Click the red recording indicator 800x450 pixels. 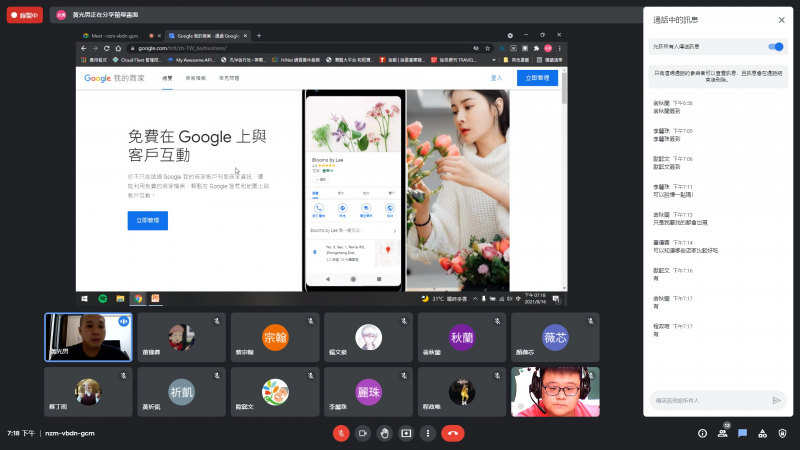point(24,15)
